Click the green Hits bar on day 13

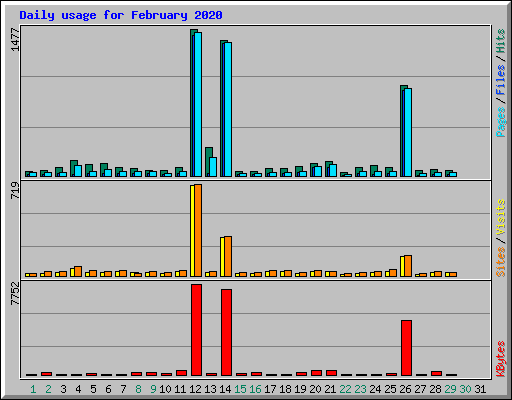pos(209,162)
